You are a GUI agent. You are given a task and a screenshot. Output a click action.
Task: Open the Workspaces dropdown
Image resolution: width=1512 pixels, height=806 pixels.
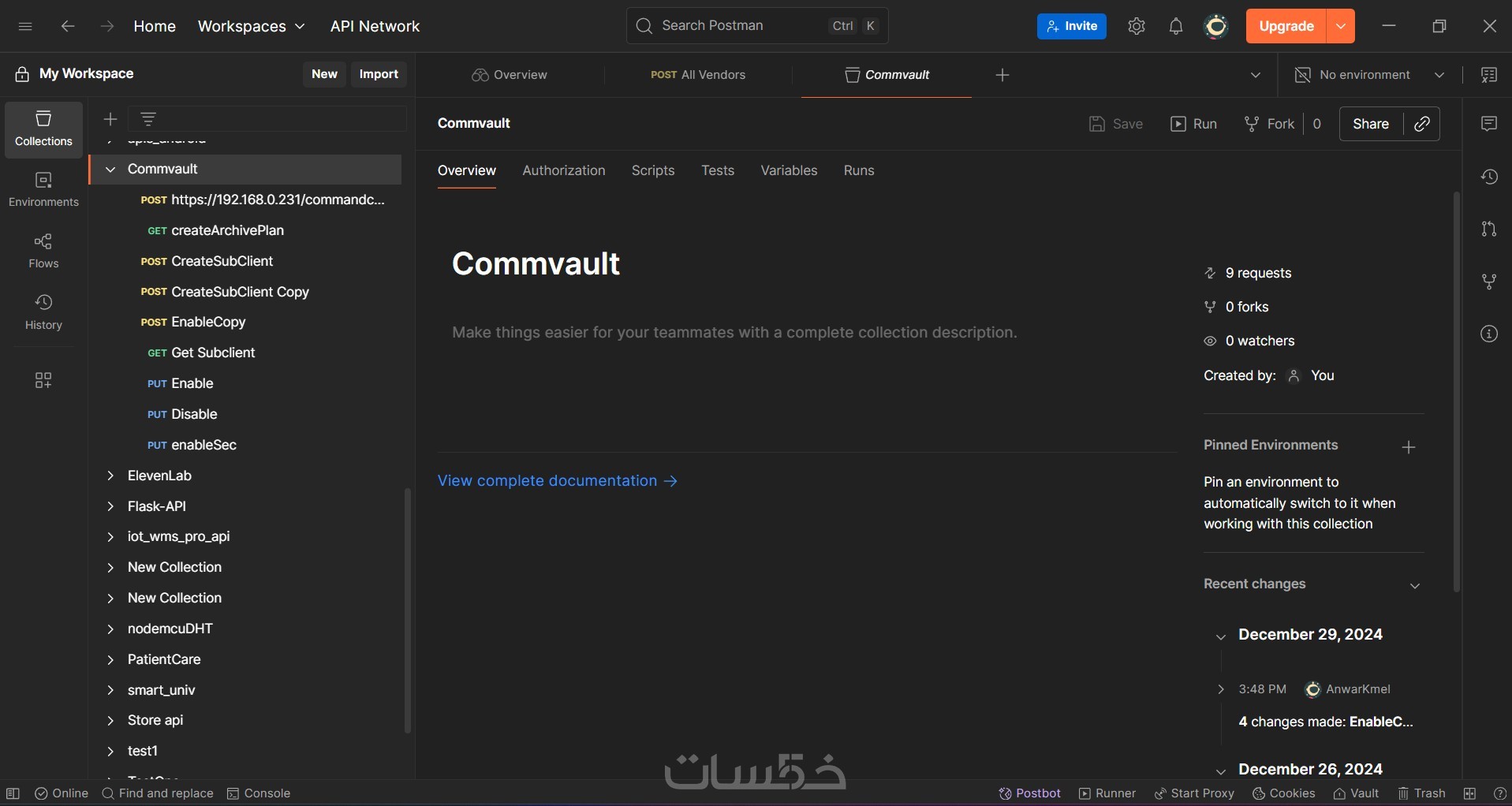[x=252, y=26]
